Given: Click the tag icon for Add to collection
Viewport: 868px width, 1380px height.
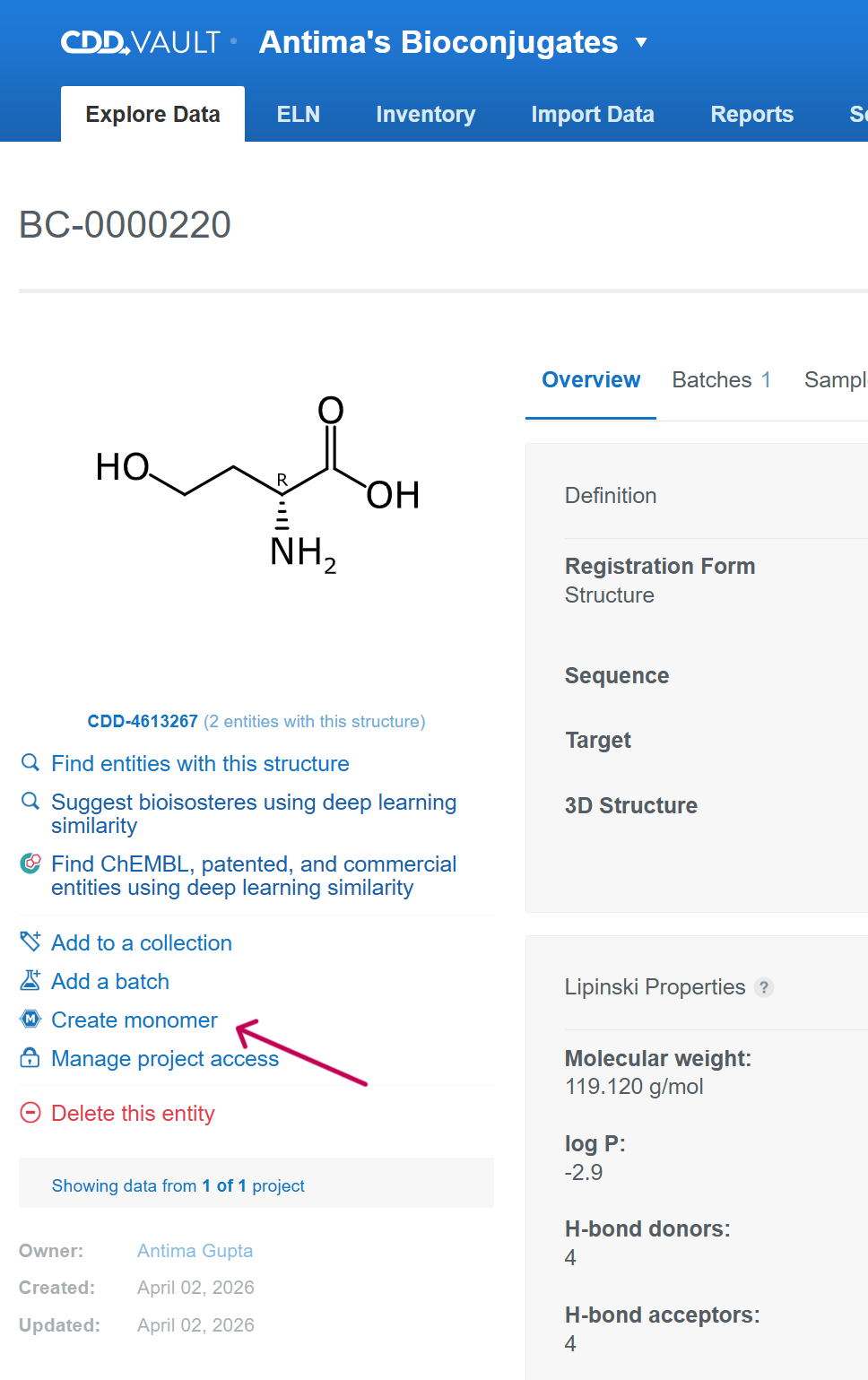Looking at the screenshot, I should tap(30, 942).
